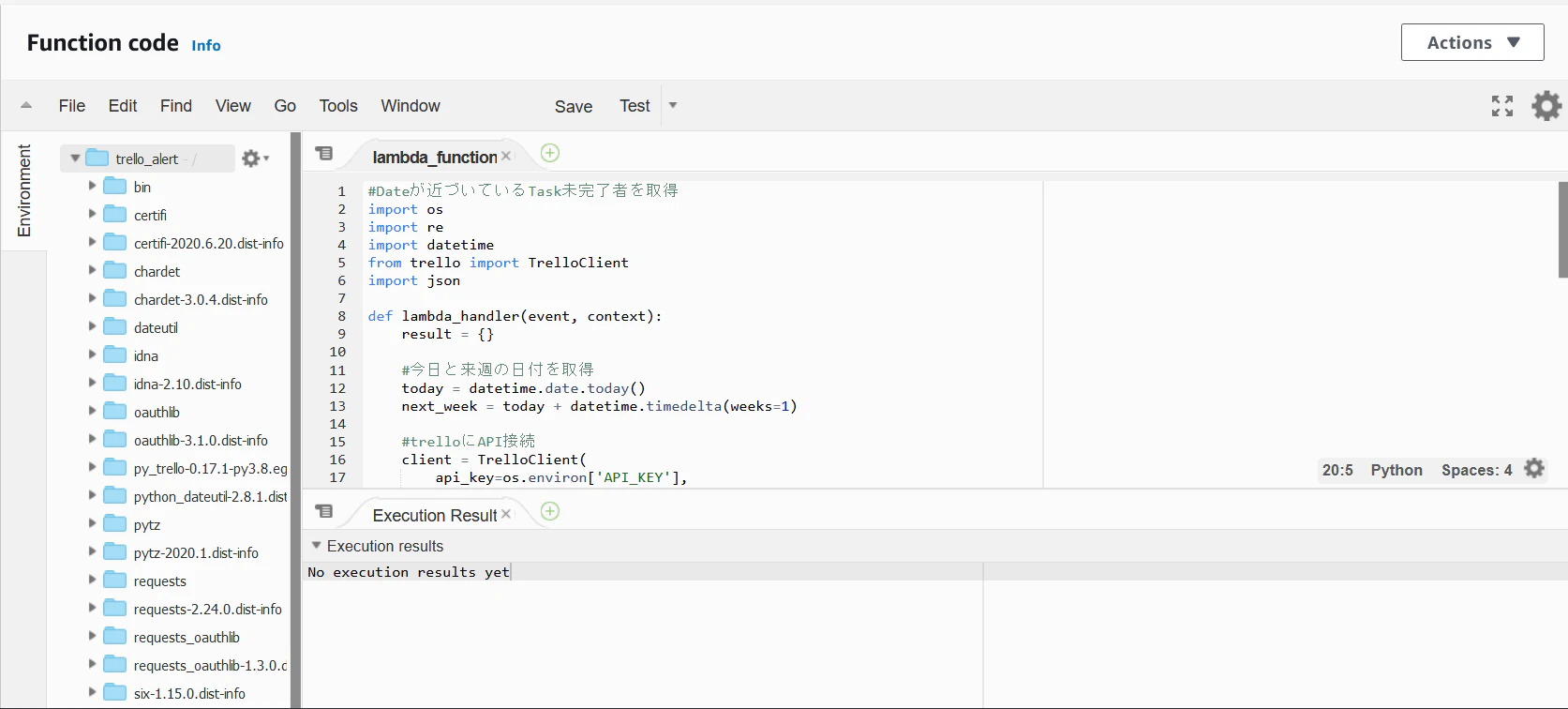Select the requests_oauthlib-1.3.0 folder
This screenshot has height=709, width=1568.
[210, 665]
